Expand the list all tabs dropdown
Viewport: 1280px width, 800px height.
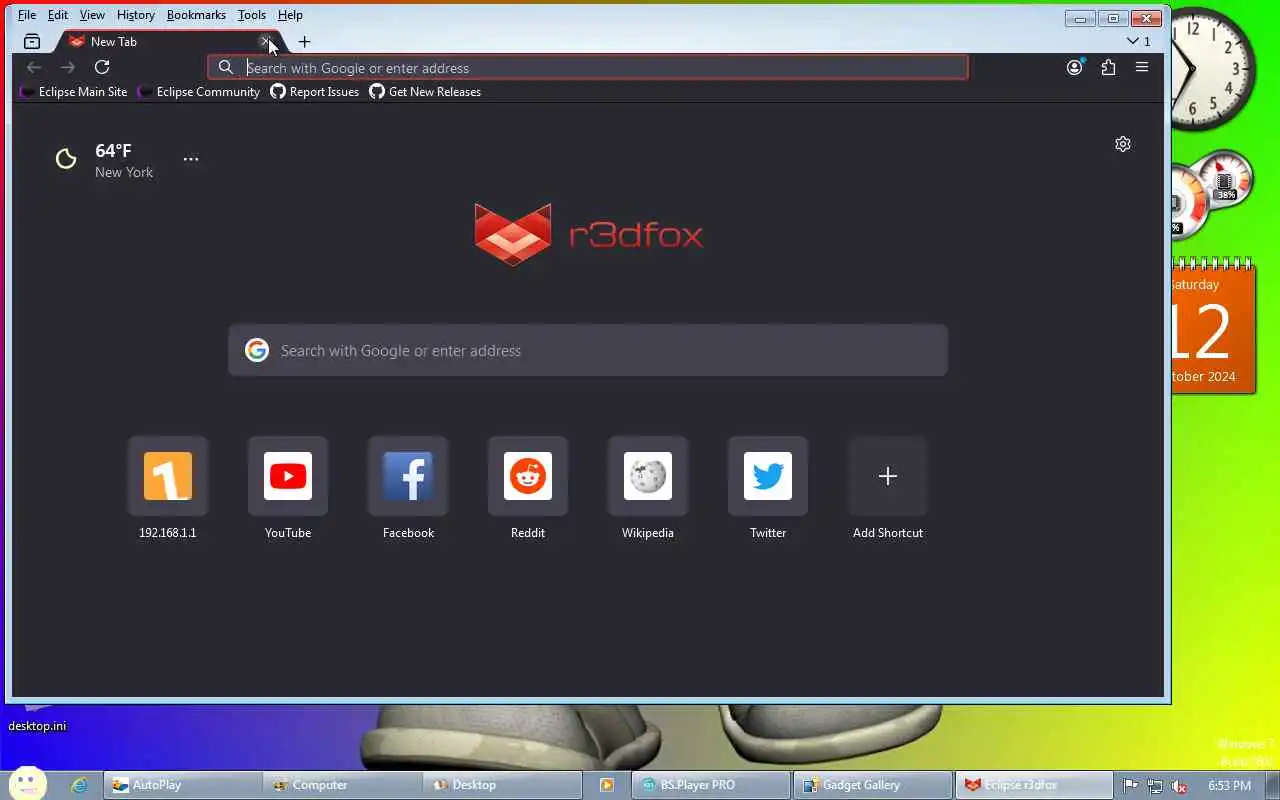1138,42
